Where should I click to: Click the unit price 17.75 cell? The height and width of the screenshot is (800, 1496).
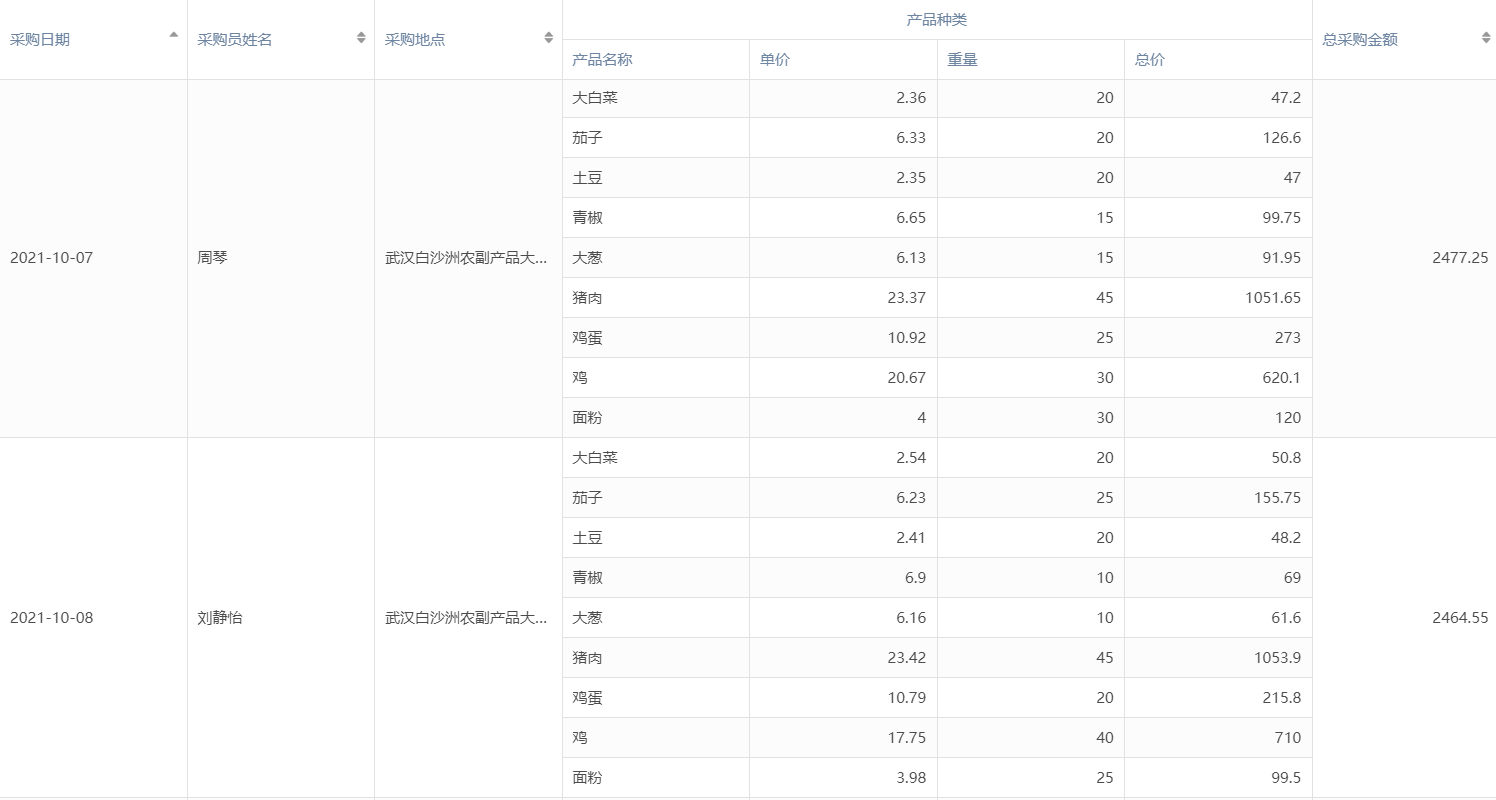(904, 738)
